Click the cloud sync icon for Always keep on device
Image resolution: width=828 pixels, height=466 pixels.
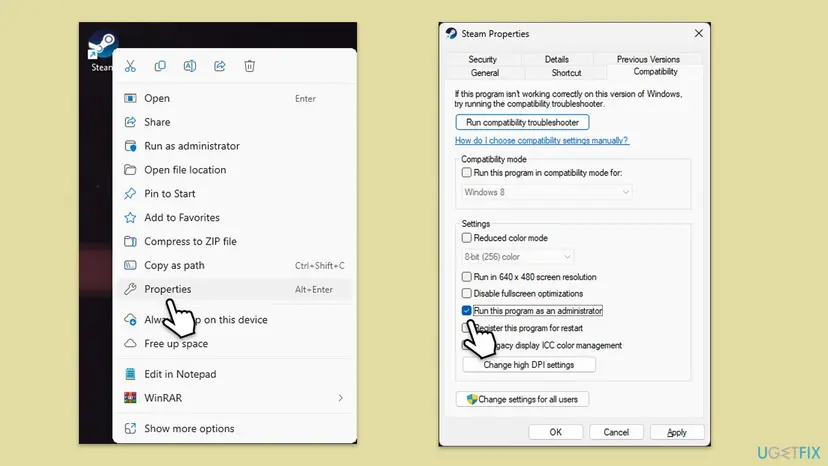130,320
